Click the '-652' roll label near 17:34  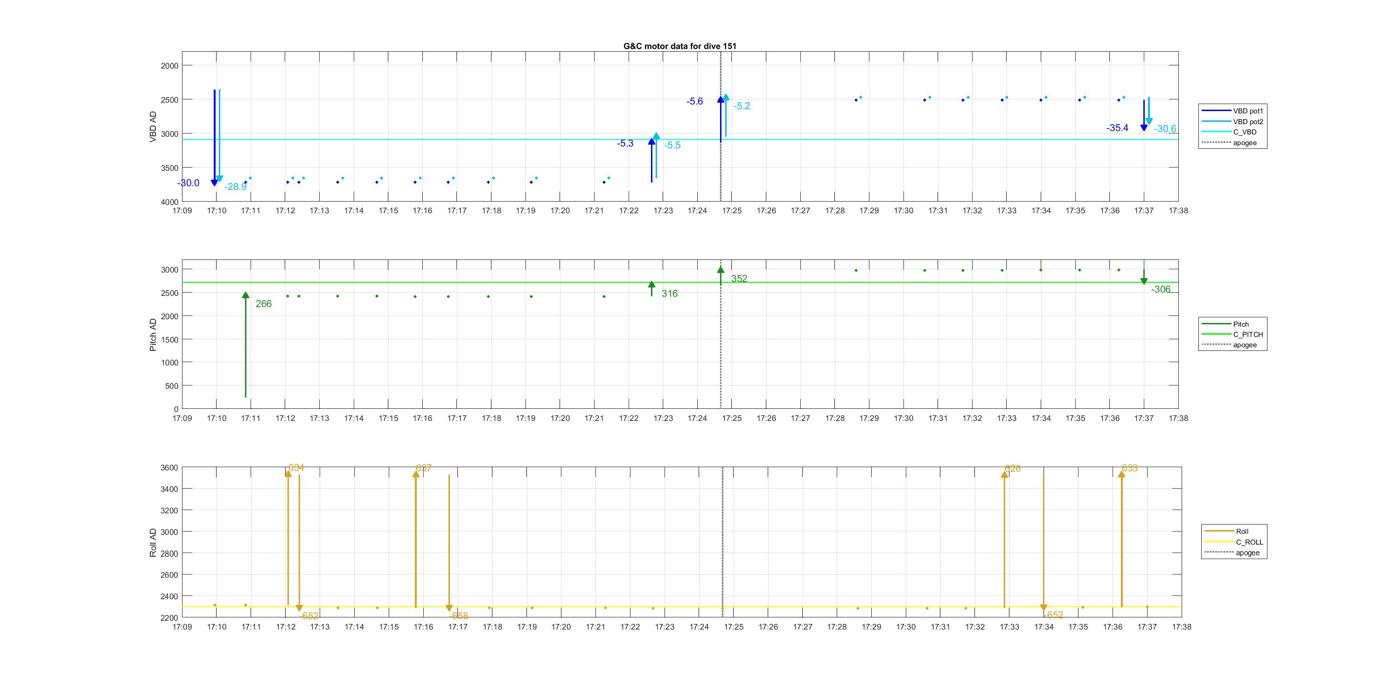click(1054, 616)
